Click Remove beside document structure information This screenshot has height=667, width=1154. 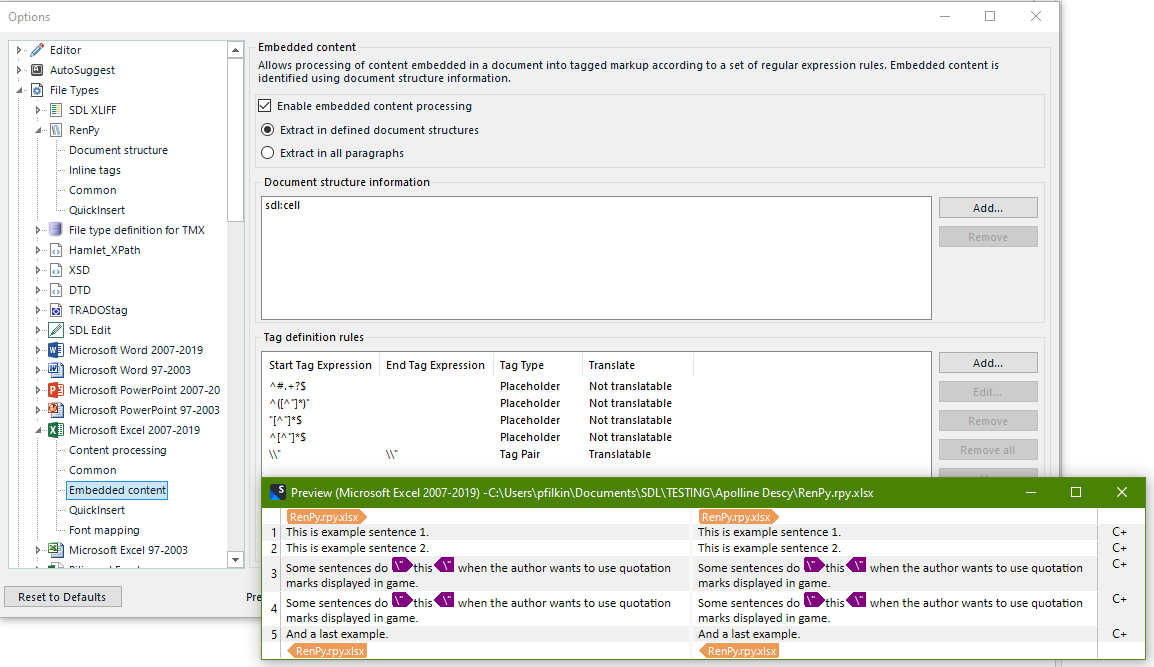(x=988, y=237)
